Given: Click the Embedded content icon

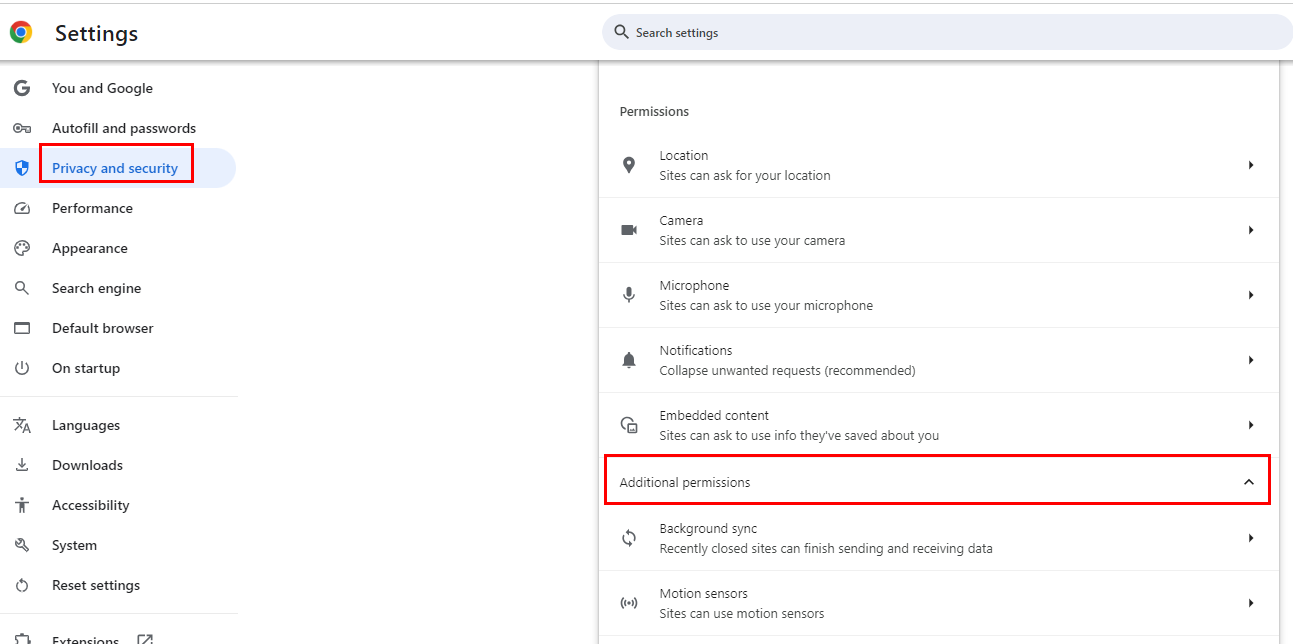Looking at the screenshot, I should [x=629, y=425].
